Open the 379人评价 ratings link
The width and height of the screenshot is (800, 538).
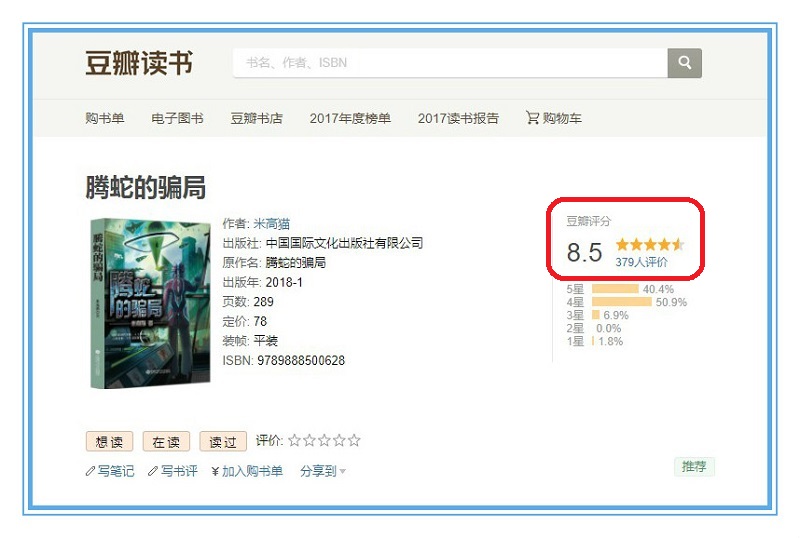(641, 262)
